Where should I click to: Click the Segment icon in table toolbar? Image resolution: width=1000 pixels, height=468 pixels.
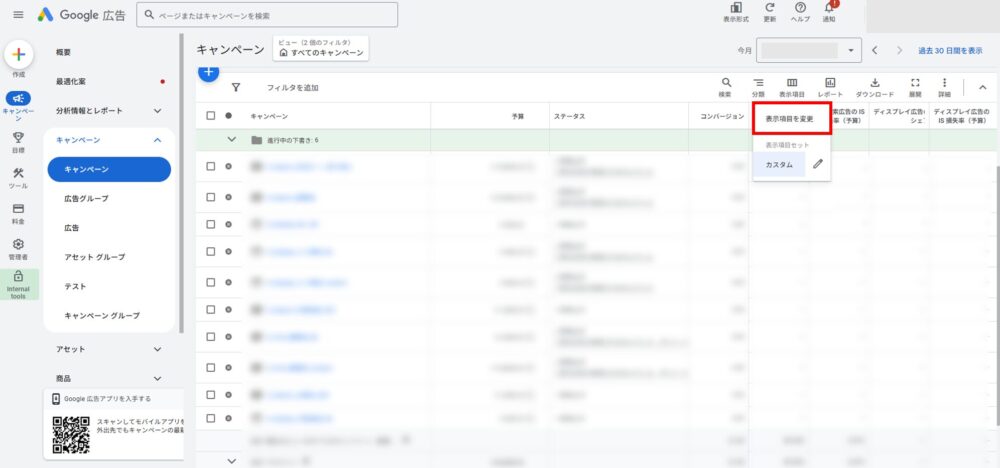pyautogui.click(x=758, y=84)
